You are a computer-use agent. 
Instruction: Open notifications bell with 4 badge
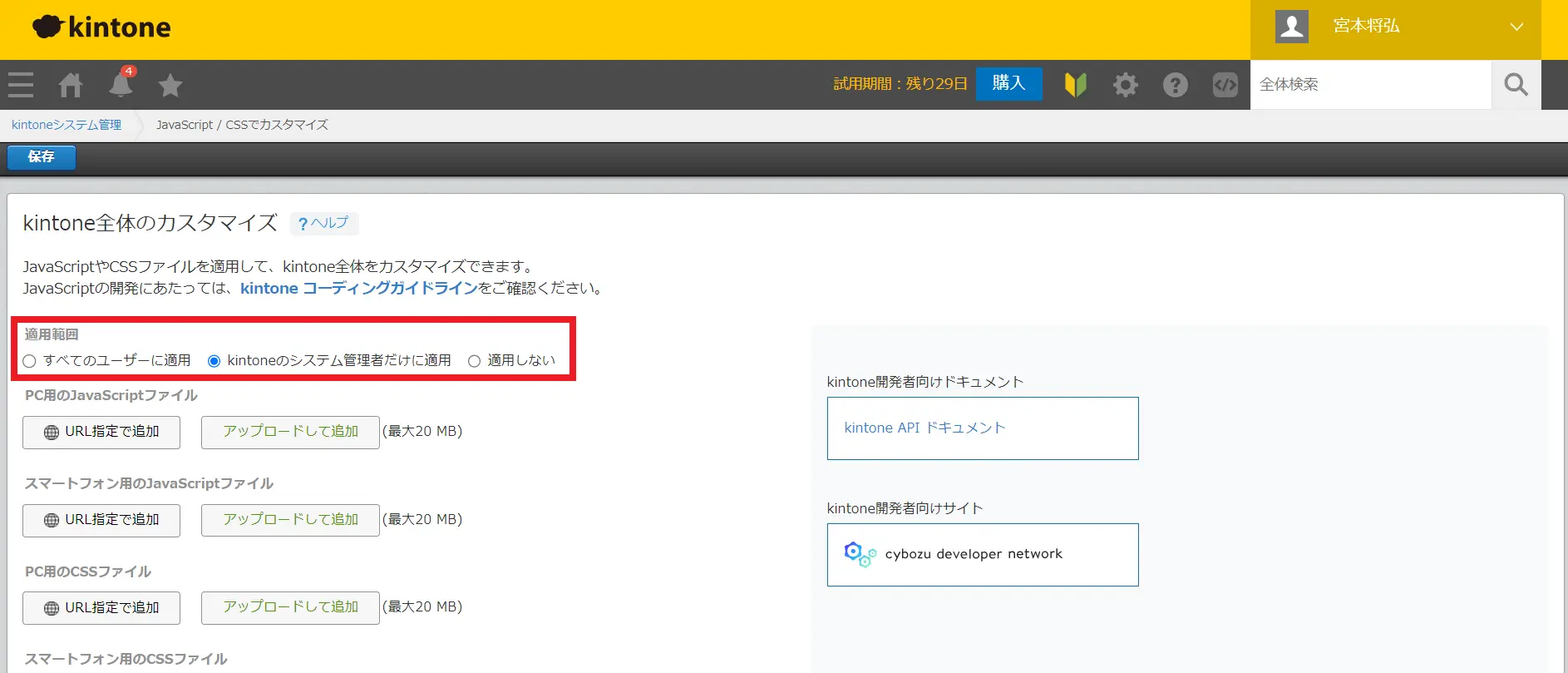click(x=121, y=82)
